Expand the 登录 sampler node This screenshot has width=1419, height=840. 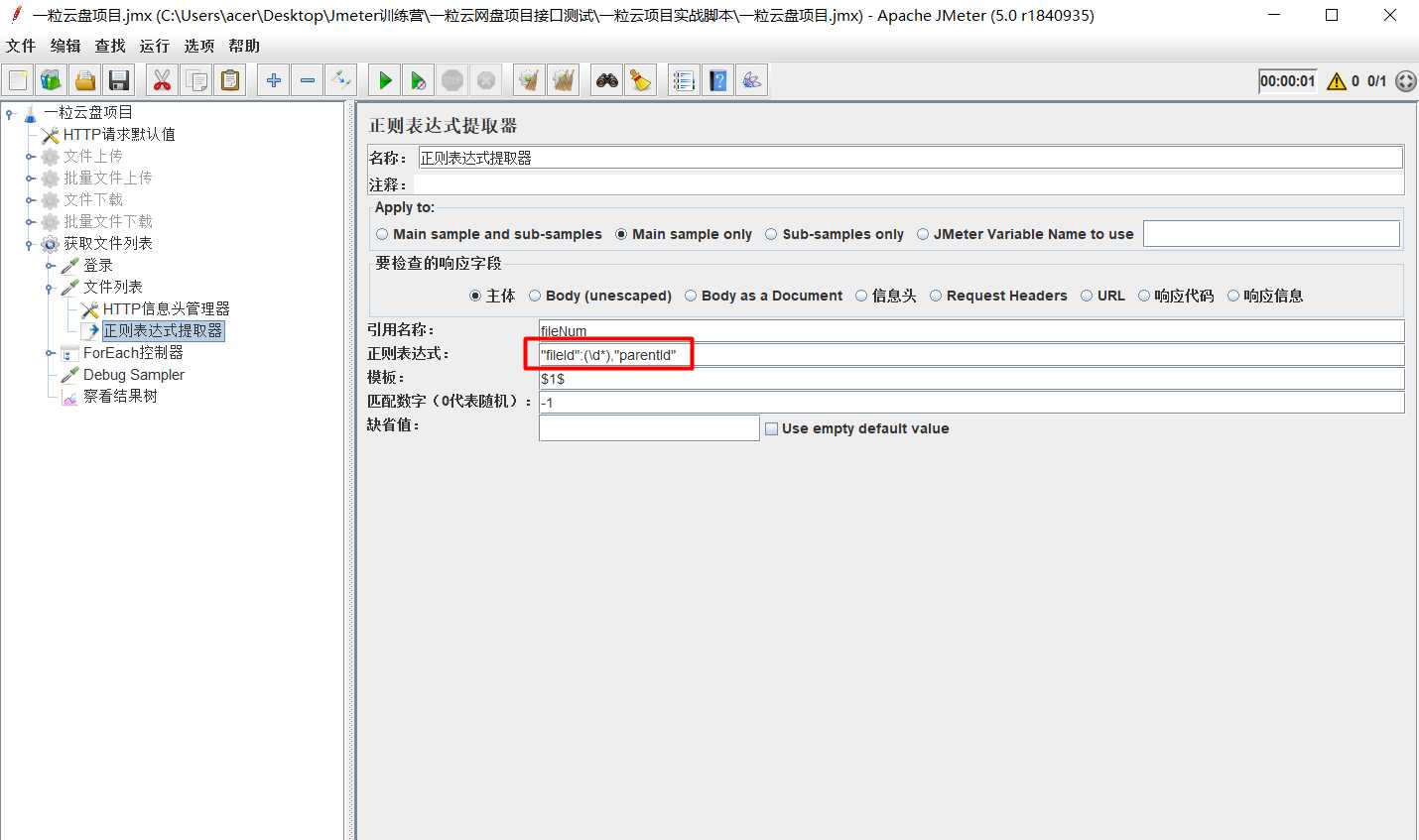[x=50, y=266]
